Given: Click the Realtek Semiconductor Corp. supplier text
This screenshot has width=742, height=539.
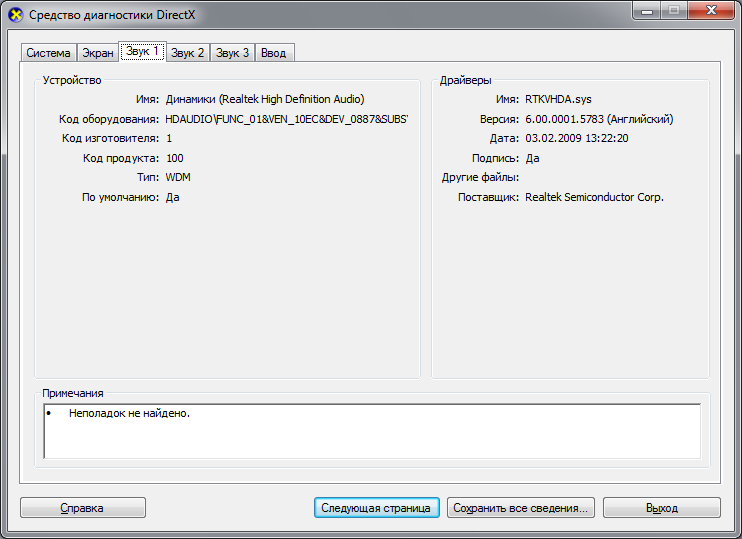Looking at the screenshot, I should [594, 197].
